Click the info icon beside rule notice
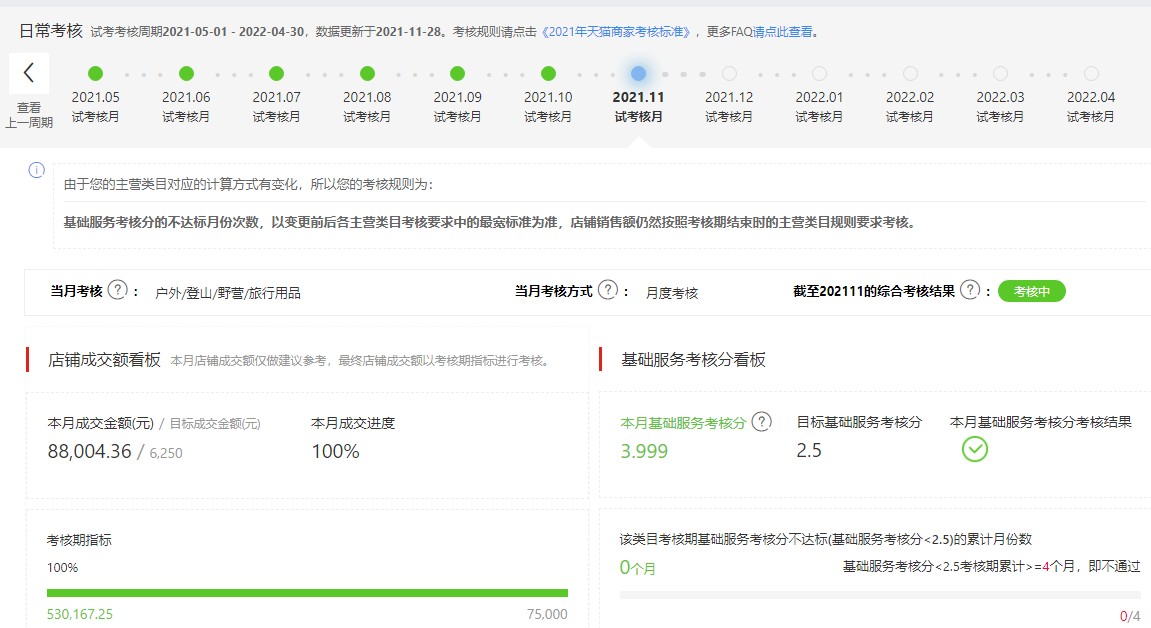 pos(37,170)
